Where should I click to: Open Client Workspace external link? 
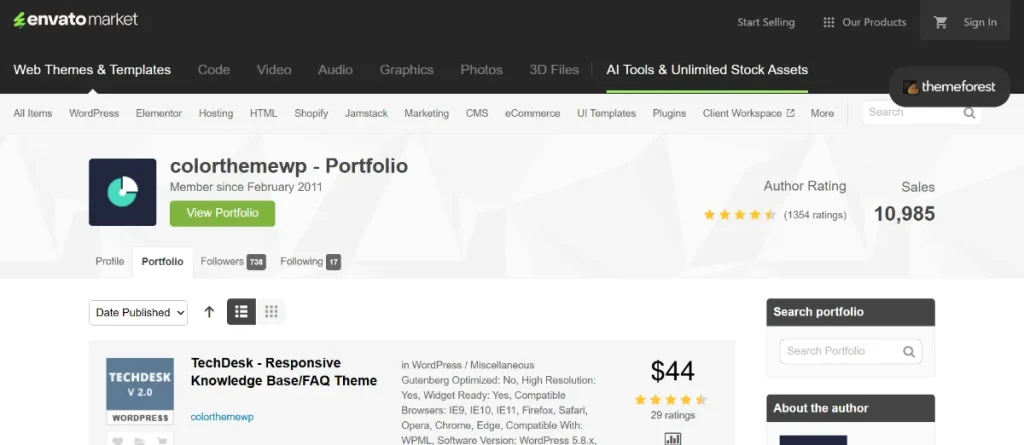(x=748, y=113)
